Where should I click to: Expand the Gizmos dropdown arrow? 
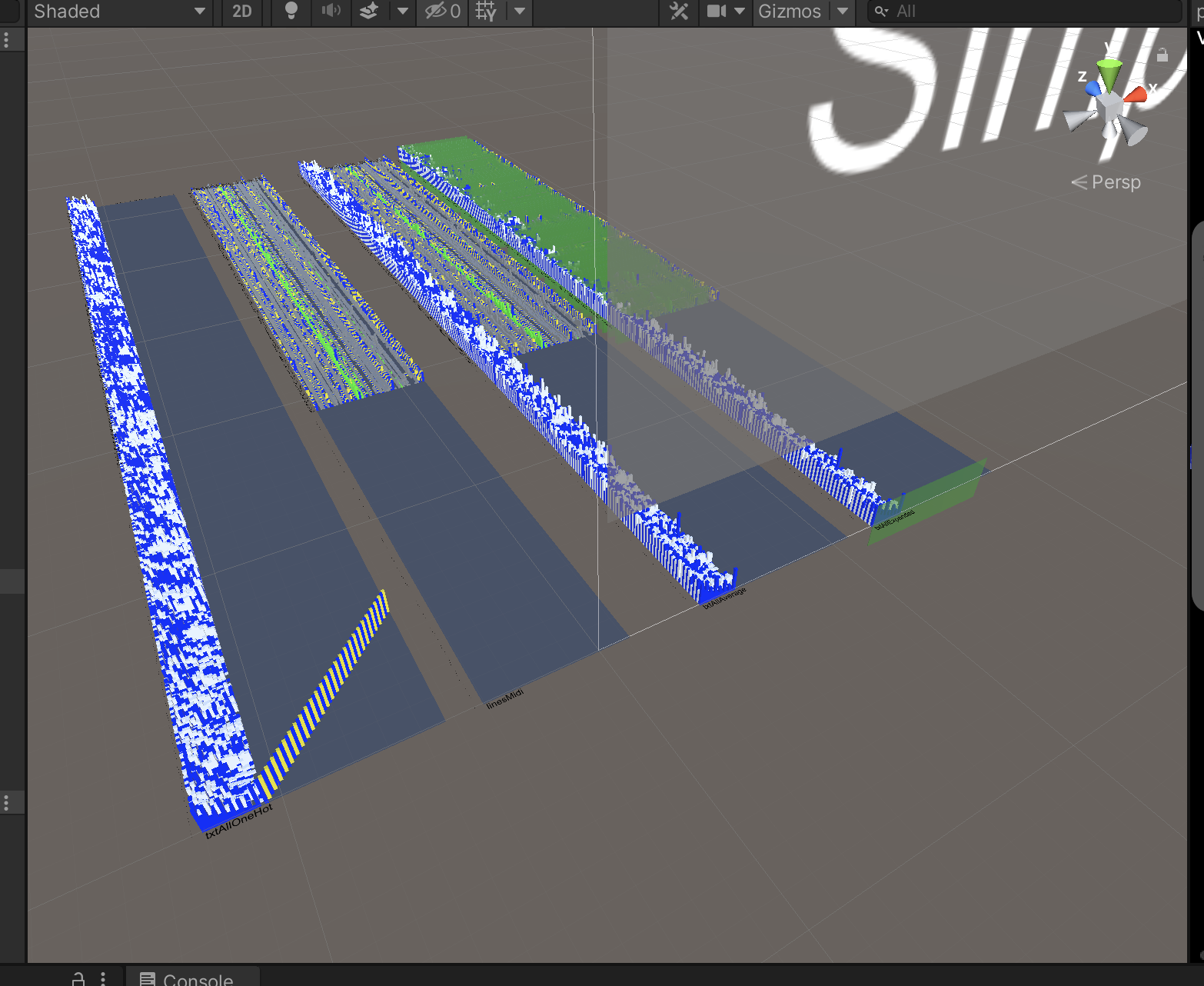[x=843, y=12]
